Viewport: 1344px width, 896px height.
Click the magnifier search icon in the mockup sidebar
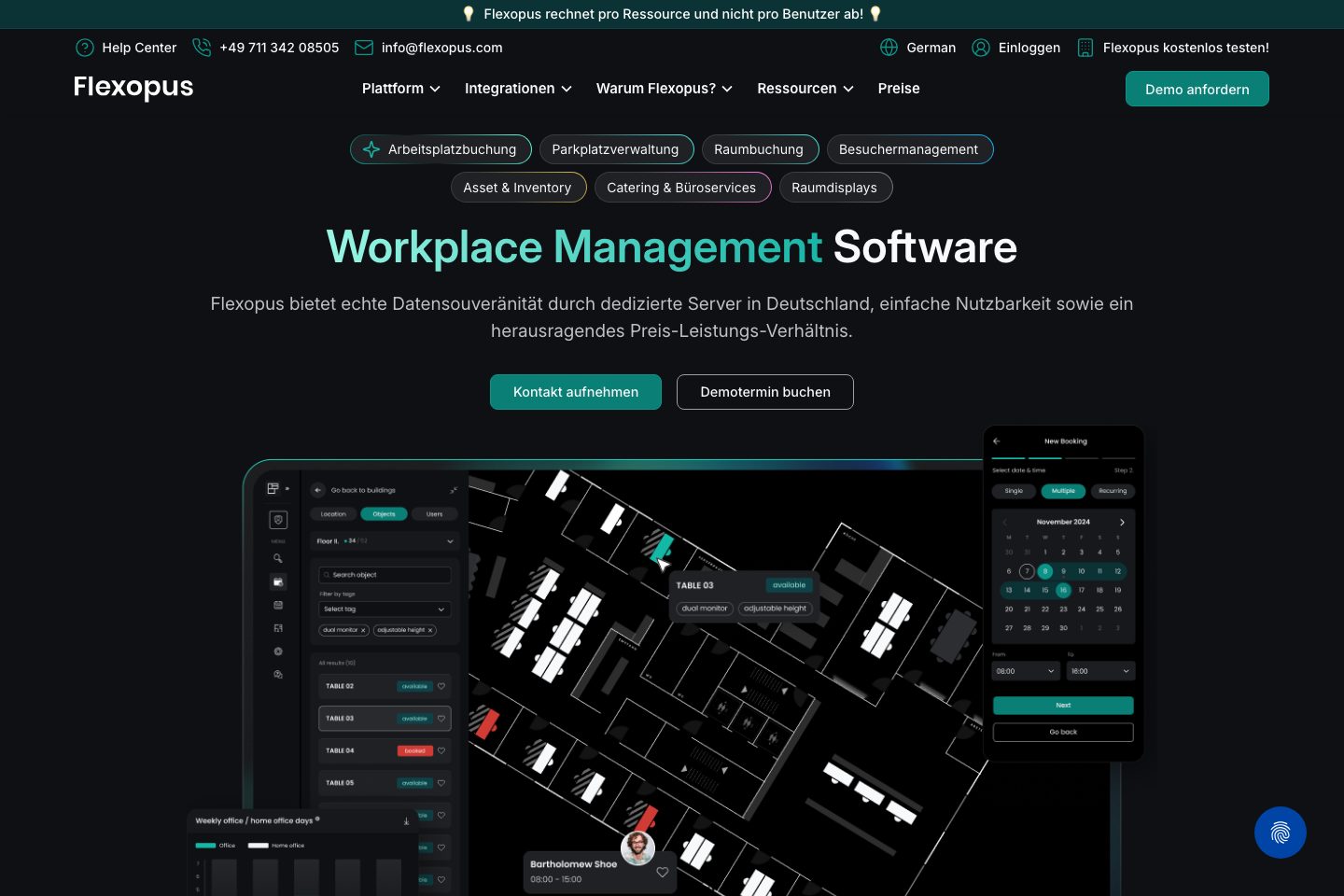pyautogui.click(x=278, y=558)
